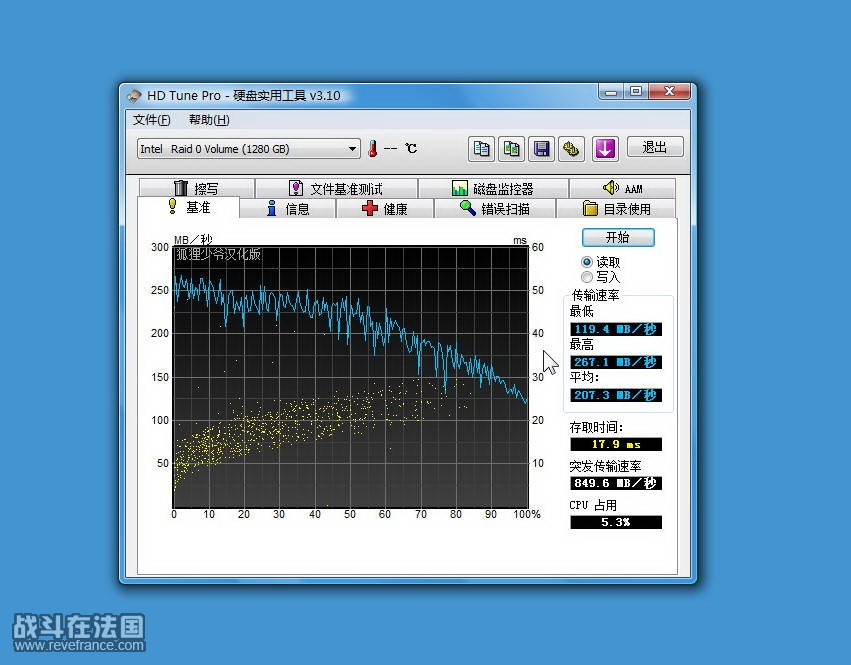Open the 健康 health tab
The image size is (851, 665).
[385, 208]
